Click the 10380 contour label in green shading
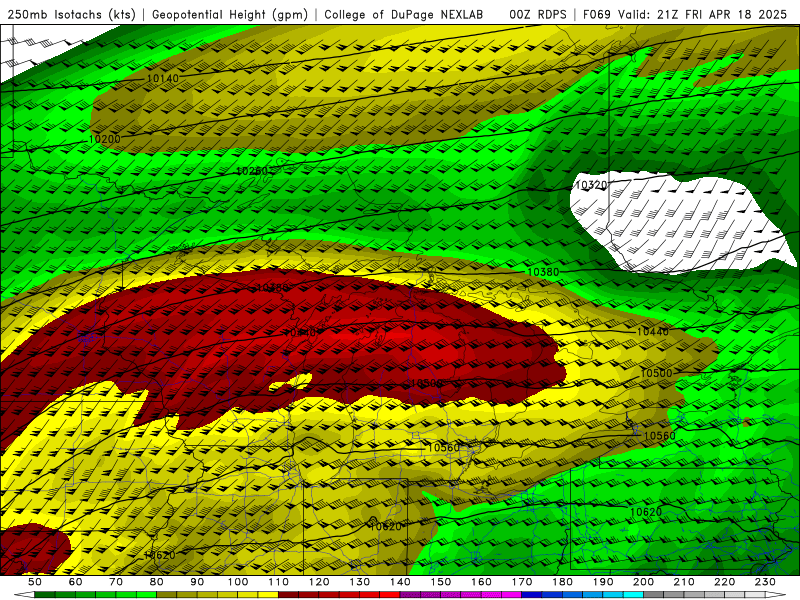 (543, 272)
